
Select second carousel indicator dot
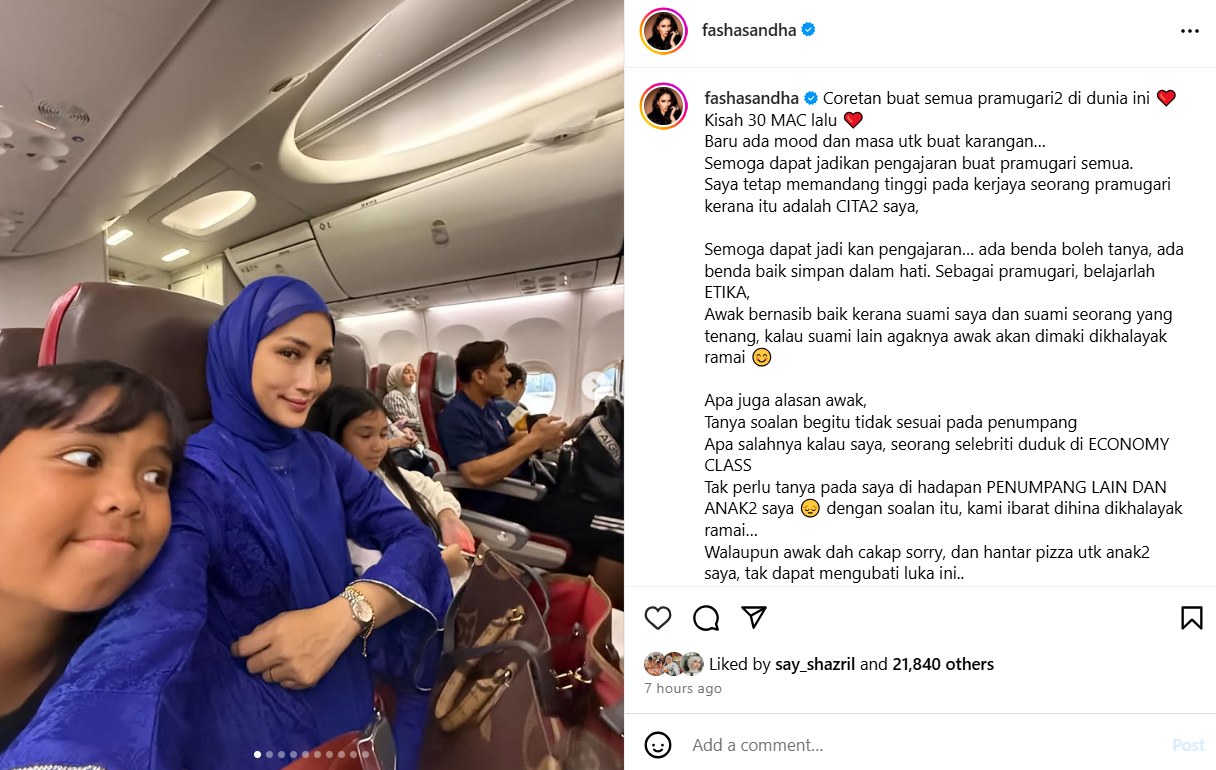click(270, 755)
